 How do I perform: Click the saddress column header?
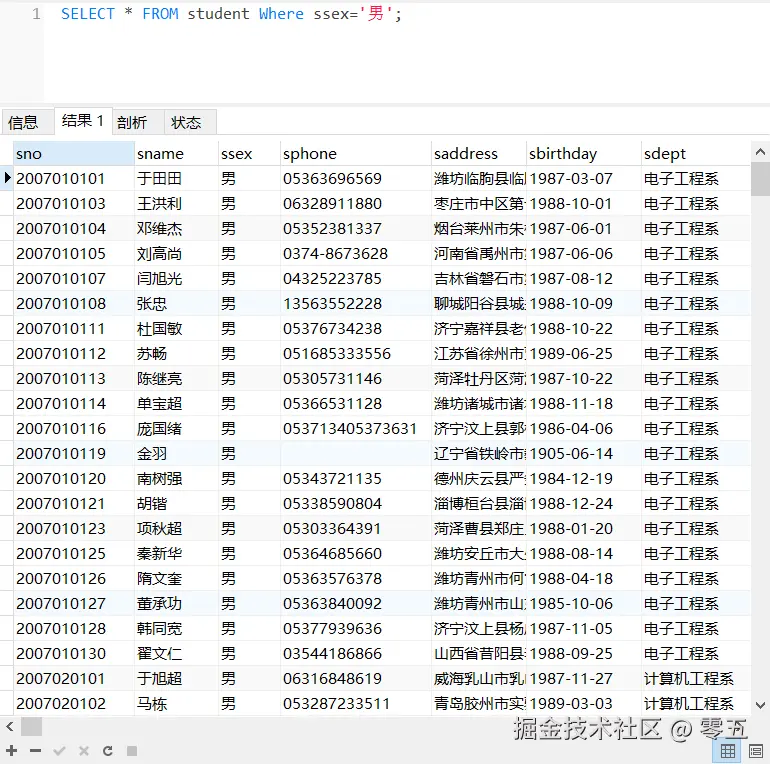point(479,154)
